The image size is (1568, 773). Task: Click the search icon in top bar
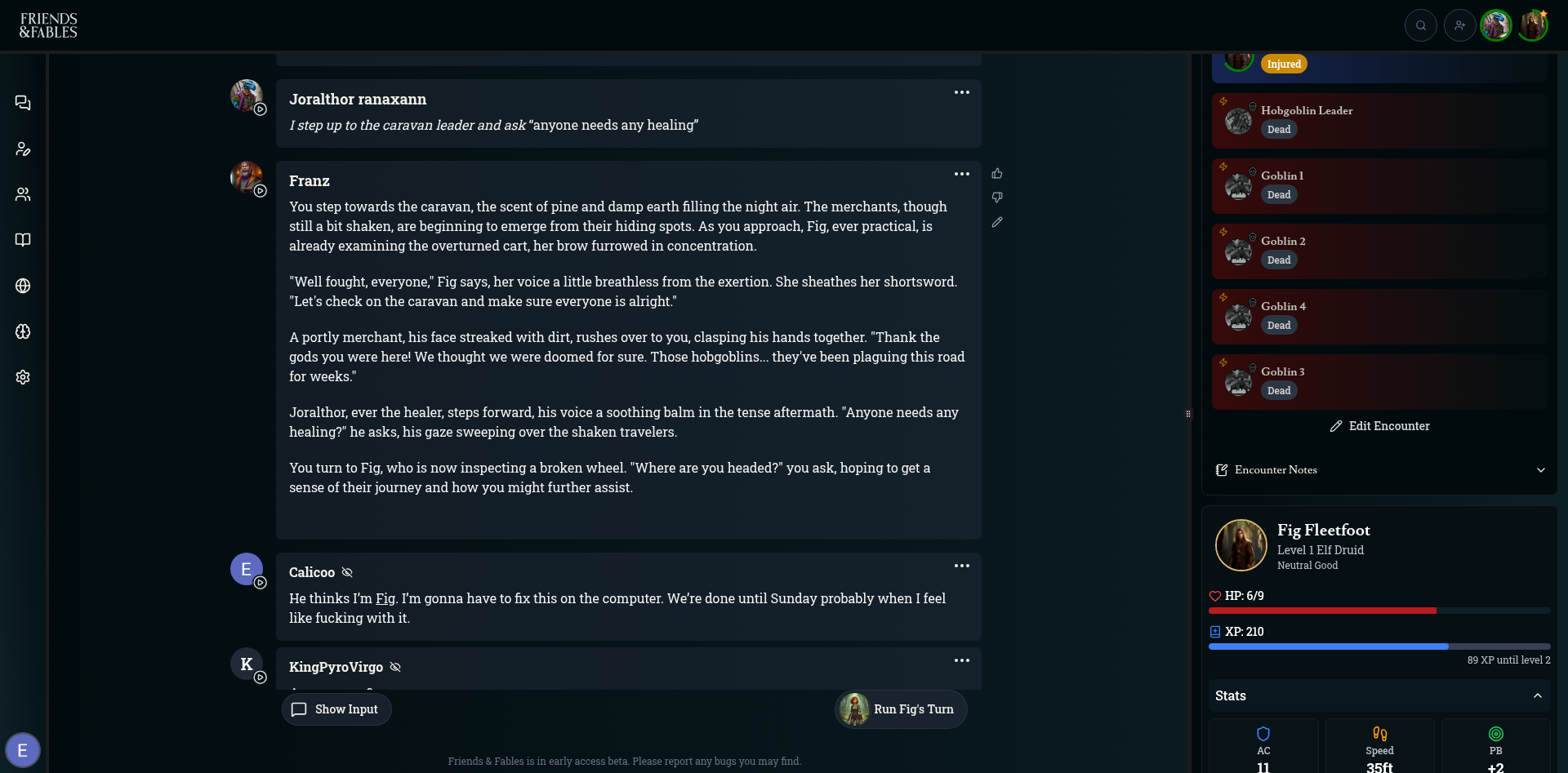pyautogui.click(x=1421, y=25)
